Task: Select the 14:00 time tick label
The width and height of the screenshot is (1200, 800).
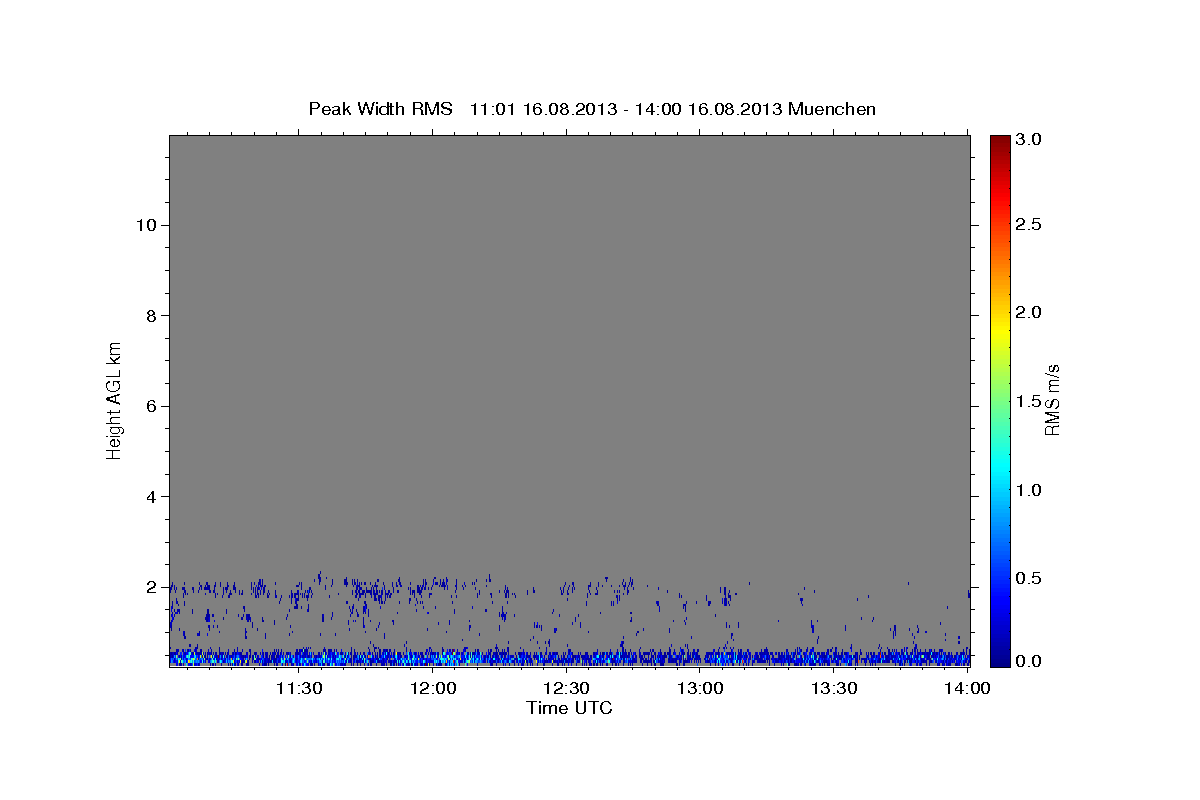Action: pyautogui.click(x=967, y=688)
